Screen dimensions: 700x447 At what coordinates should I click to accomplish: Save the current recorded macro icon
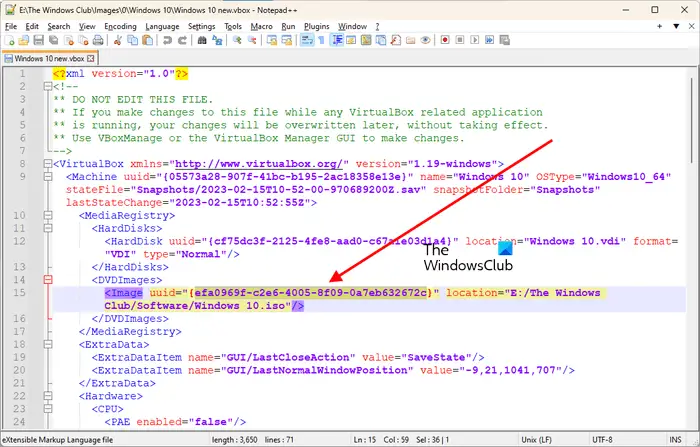[x=504, y=40]
